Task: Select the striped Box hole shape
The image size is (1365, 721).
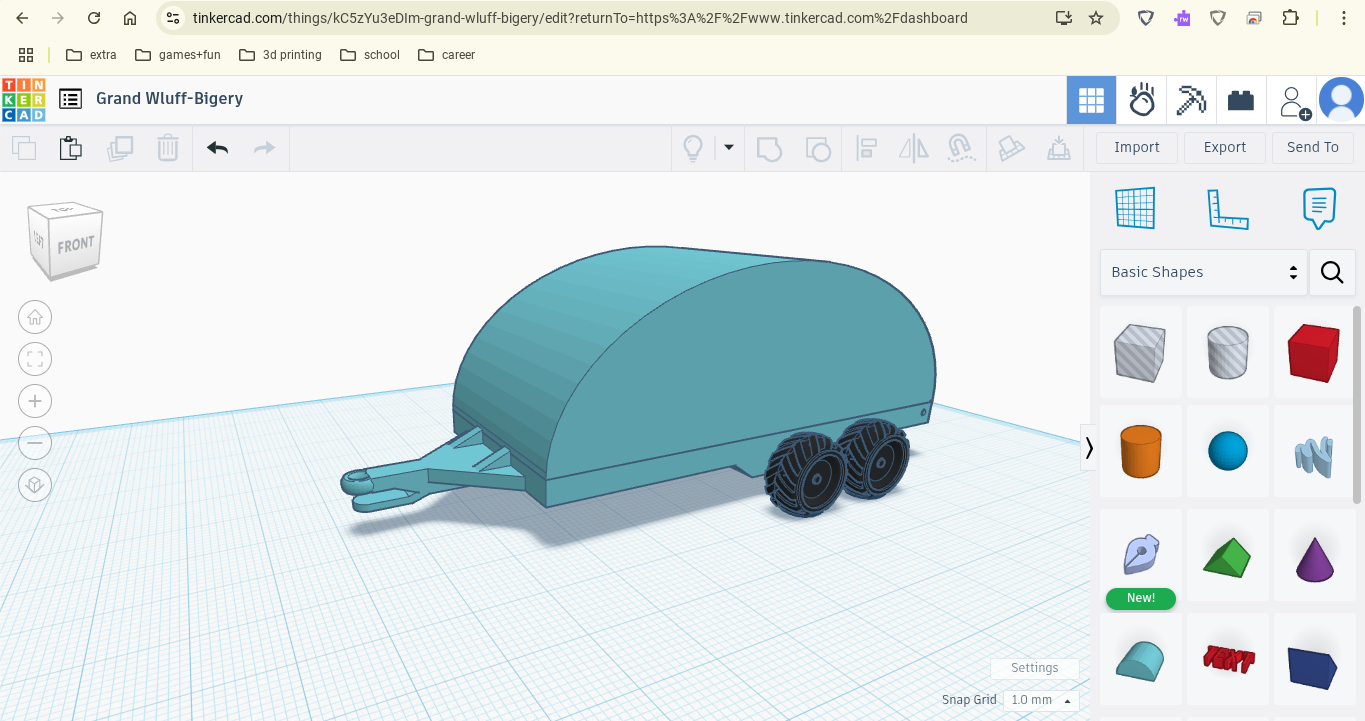Action: point(1141,352)
